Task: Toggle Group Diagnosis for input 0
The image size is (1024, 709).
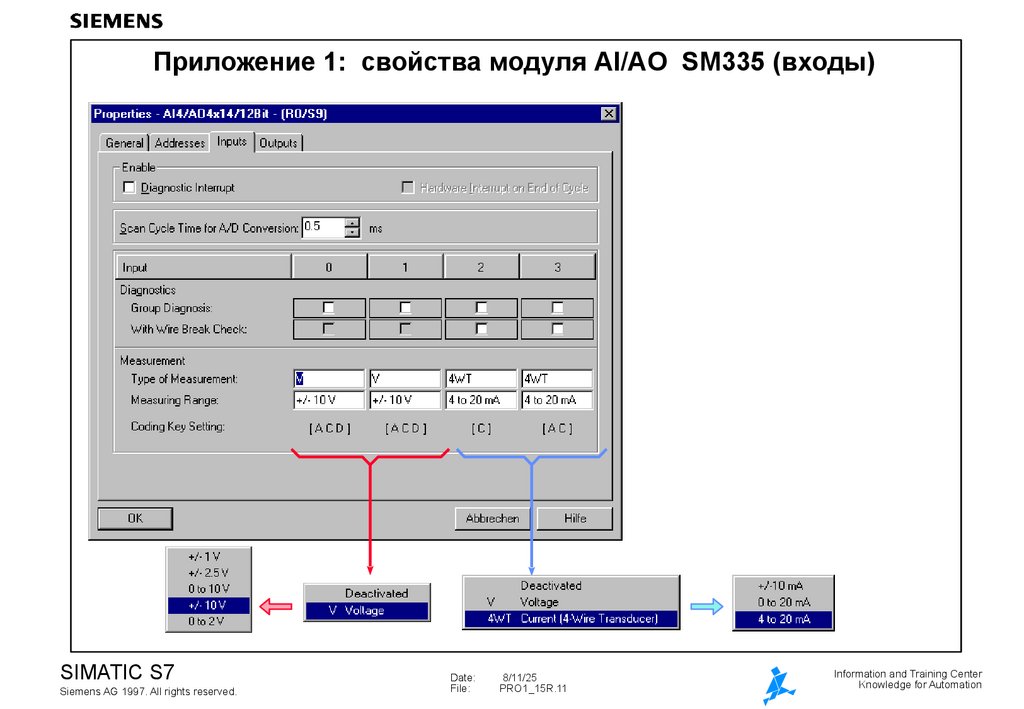Action: pyautogui.click(x=329, y=307)
